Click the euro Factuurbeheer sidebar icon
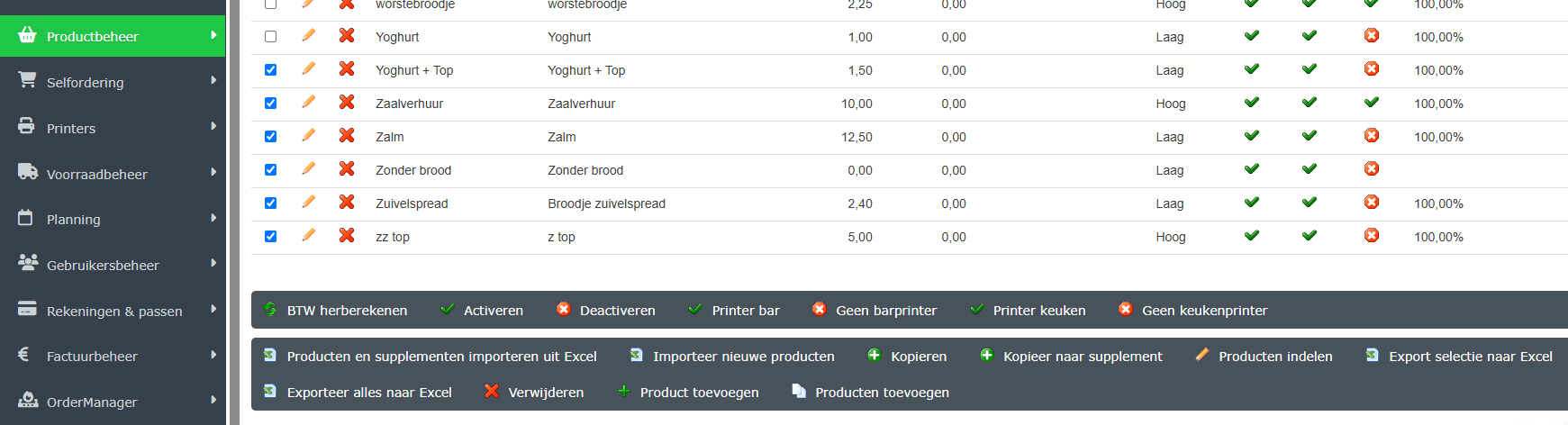This screenshot has width=1568, height=425. pyautogui.click(x=24, y=356)
